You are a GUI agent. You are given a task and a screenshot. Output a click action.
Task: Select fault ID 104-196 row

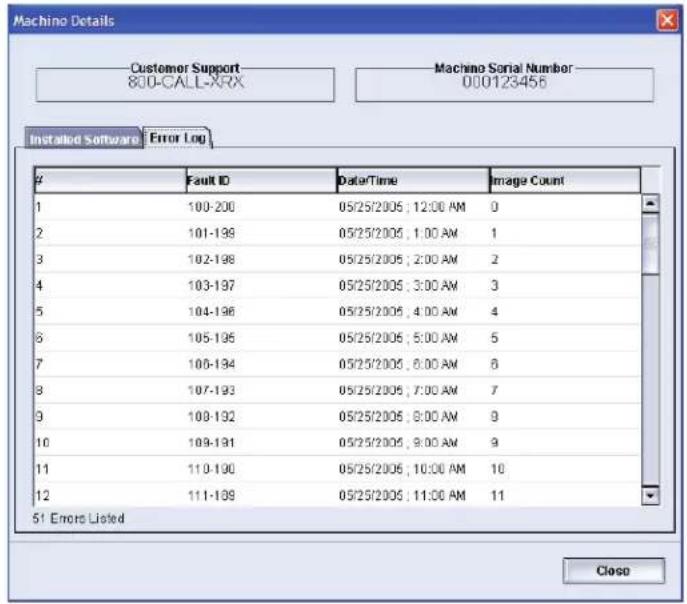click(337, 312)
